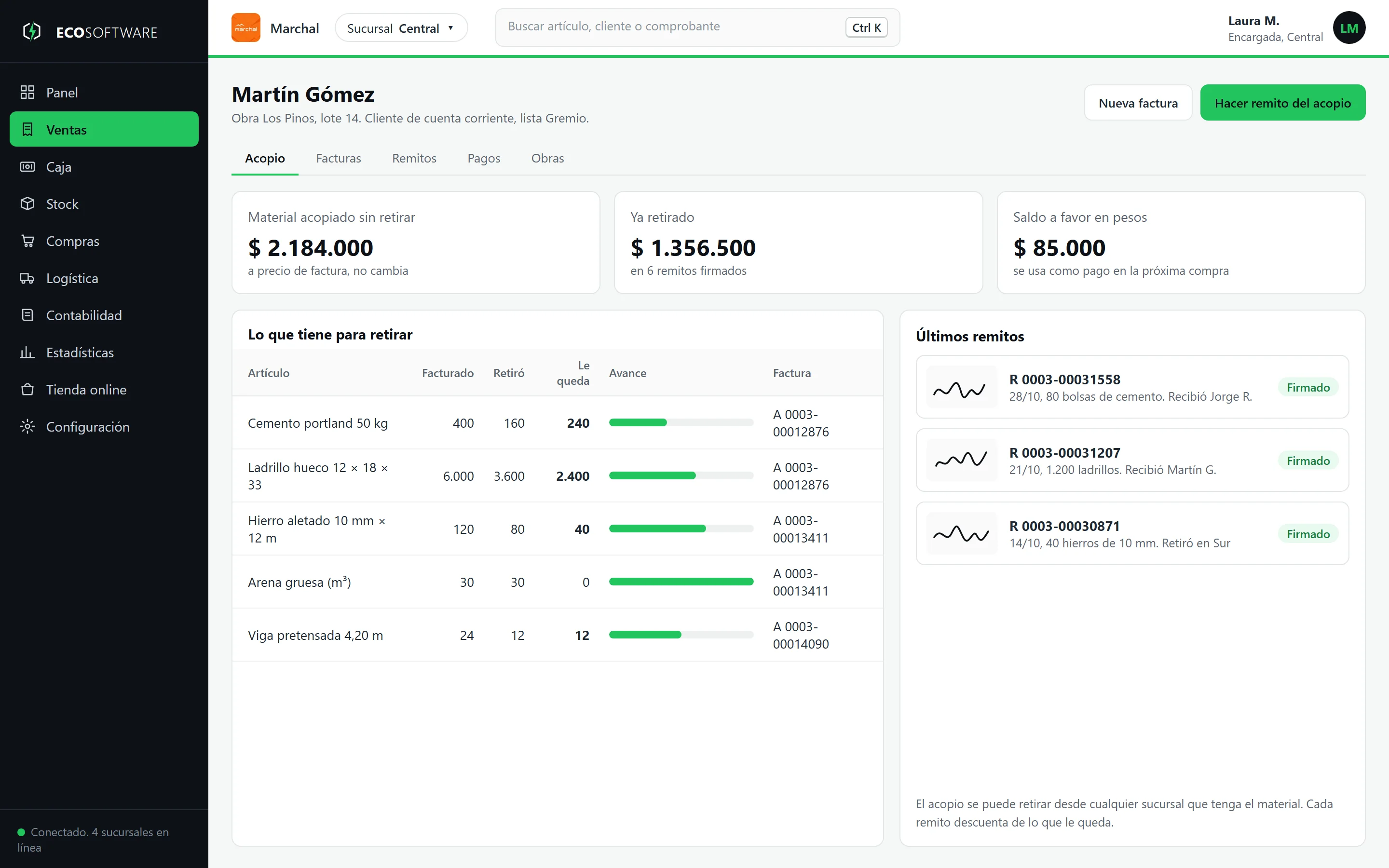The image size is (1389, 868).
Task: Click the $ 85.000 saldo a favor
Action: [1059, 248]
